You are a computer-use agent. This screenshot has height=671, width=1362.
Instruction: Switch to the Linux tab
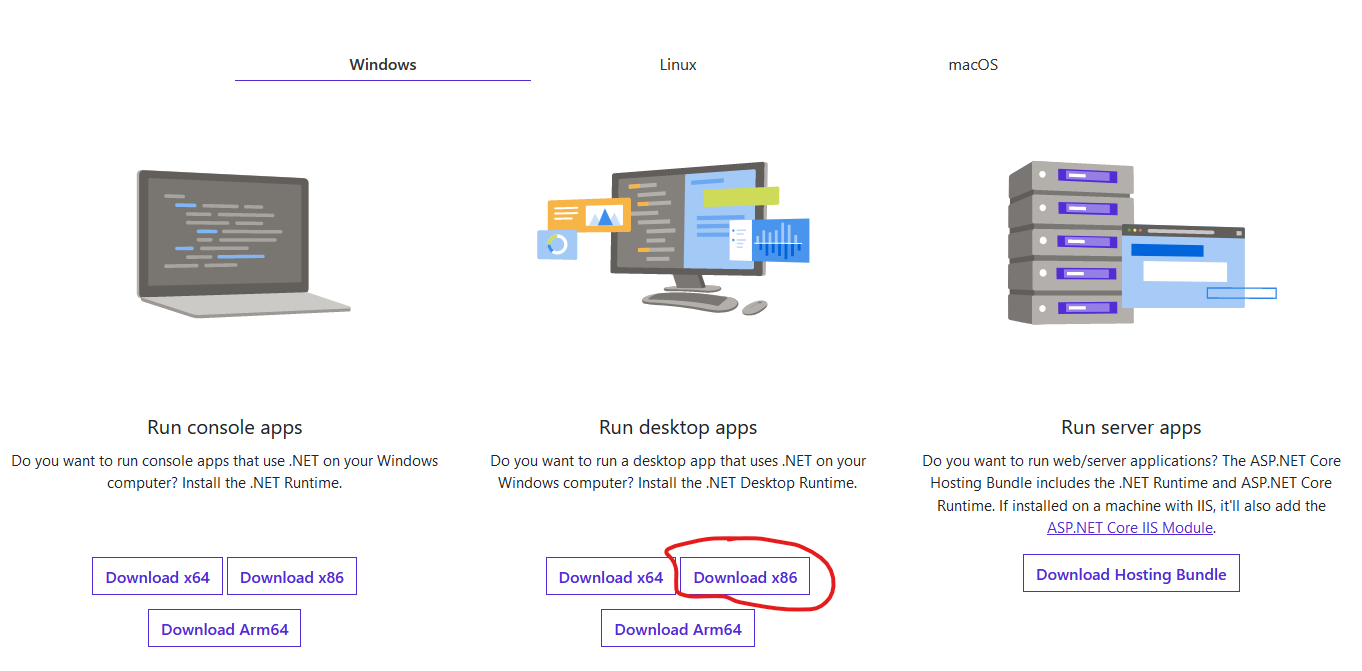[678, 64]
